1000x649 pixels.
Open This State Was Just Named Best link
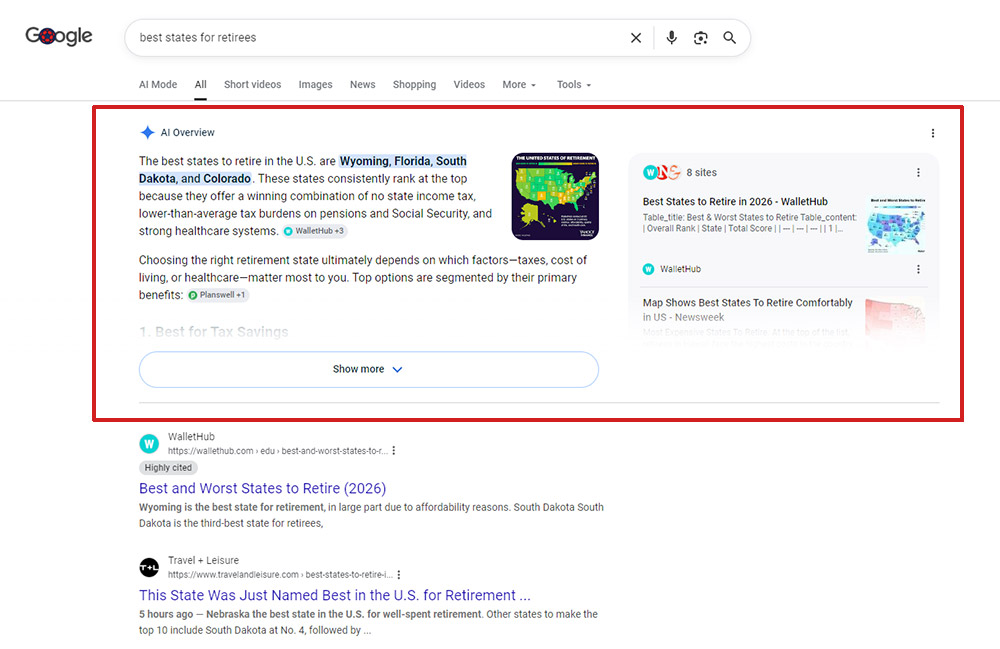click(x=335, y=595)
